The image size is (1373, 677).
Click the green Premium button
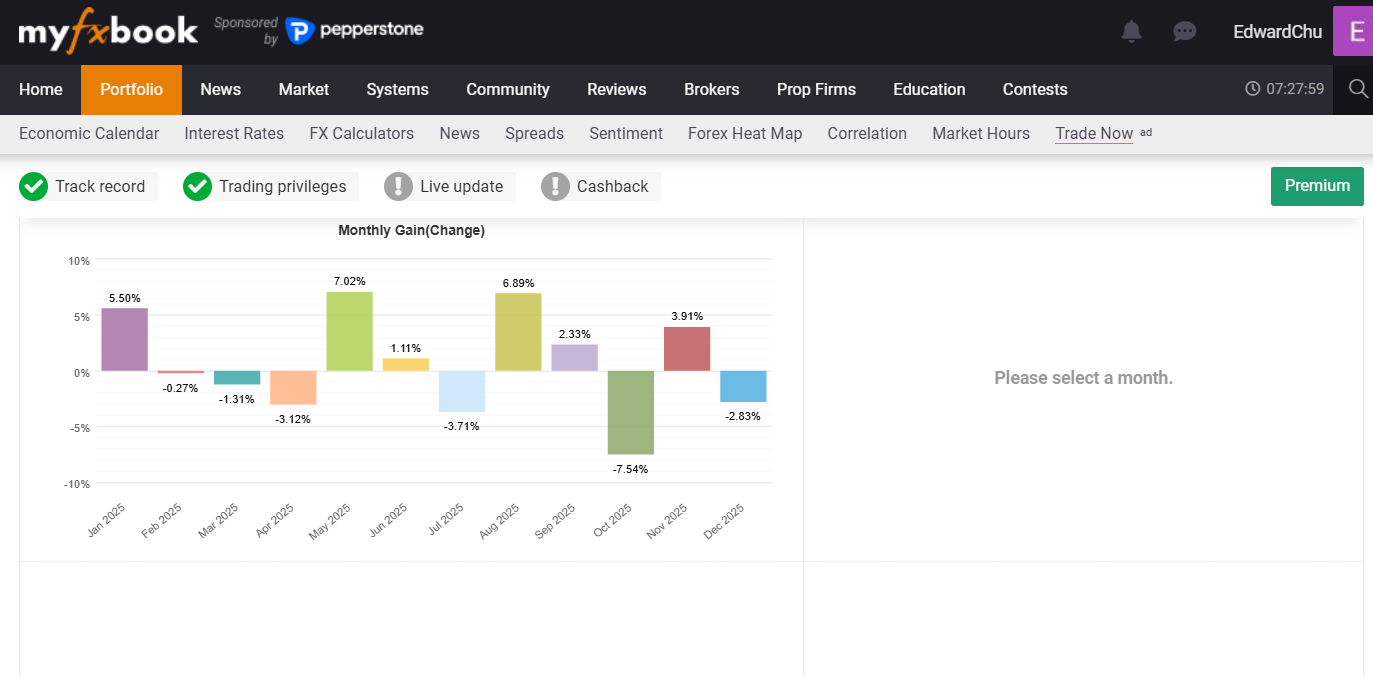point(1316,186)
